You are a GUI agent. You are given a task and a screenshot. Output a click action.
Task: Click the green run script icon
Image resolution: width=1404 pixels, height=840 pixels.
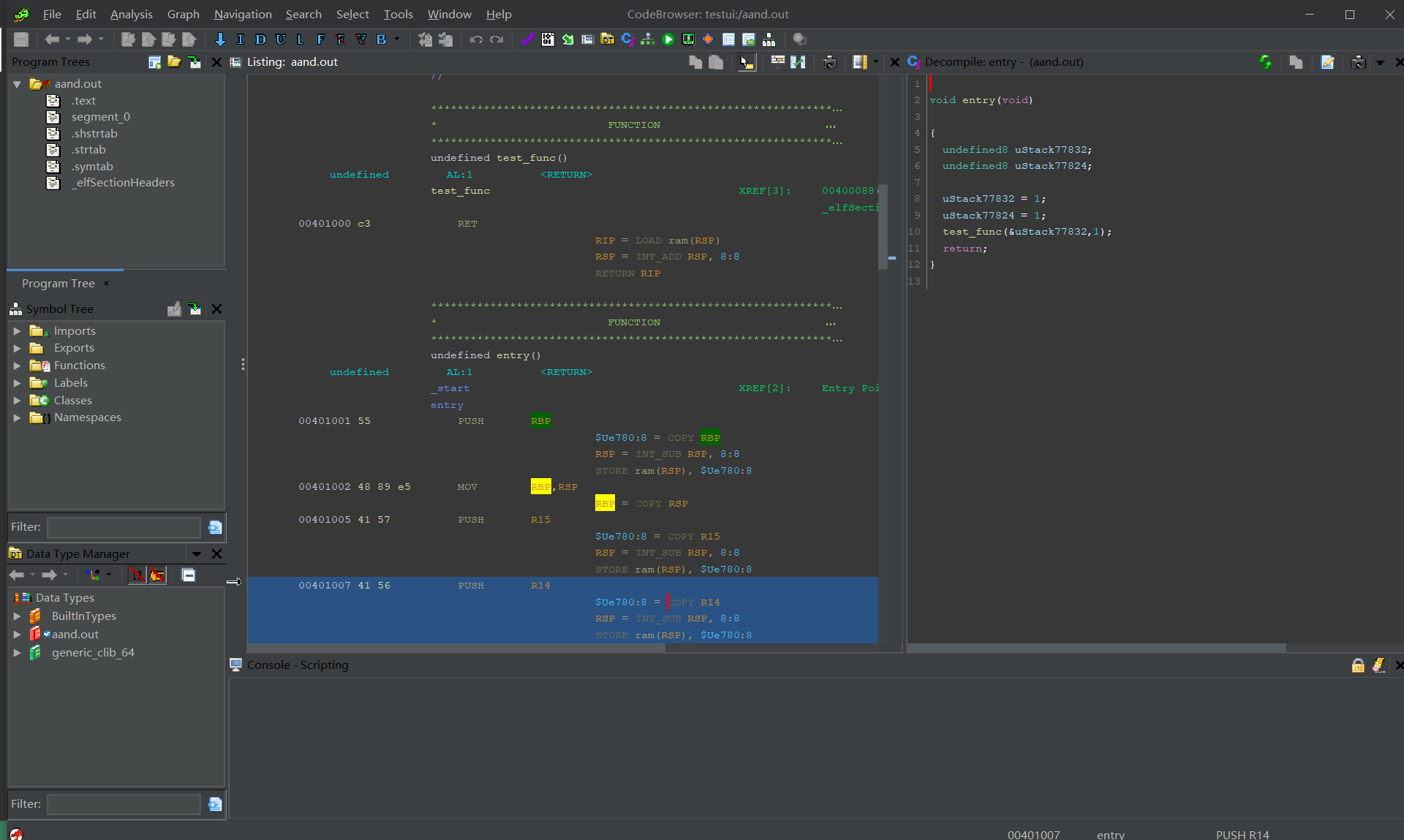[x=668, y=39]
